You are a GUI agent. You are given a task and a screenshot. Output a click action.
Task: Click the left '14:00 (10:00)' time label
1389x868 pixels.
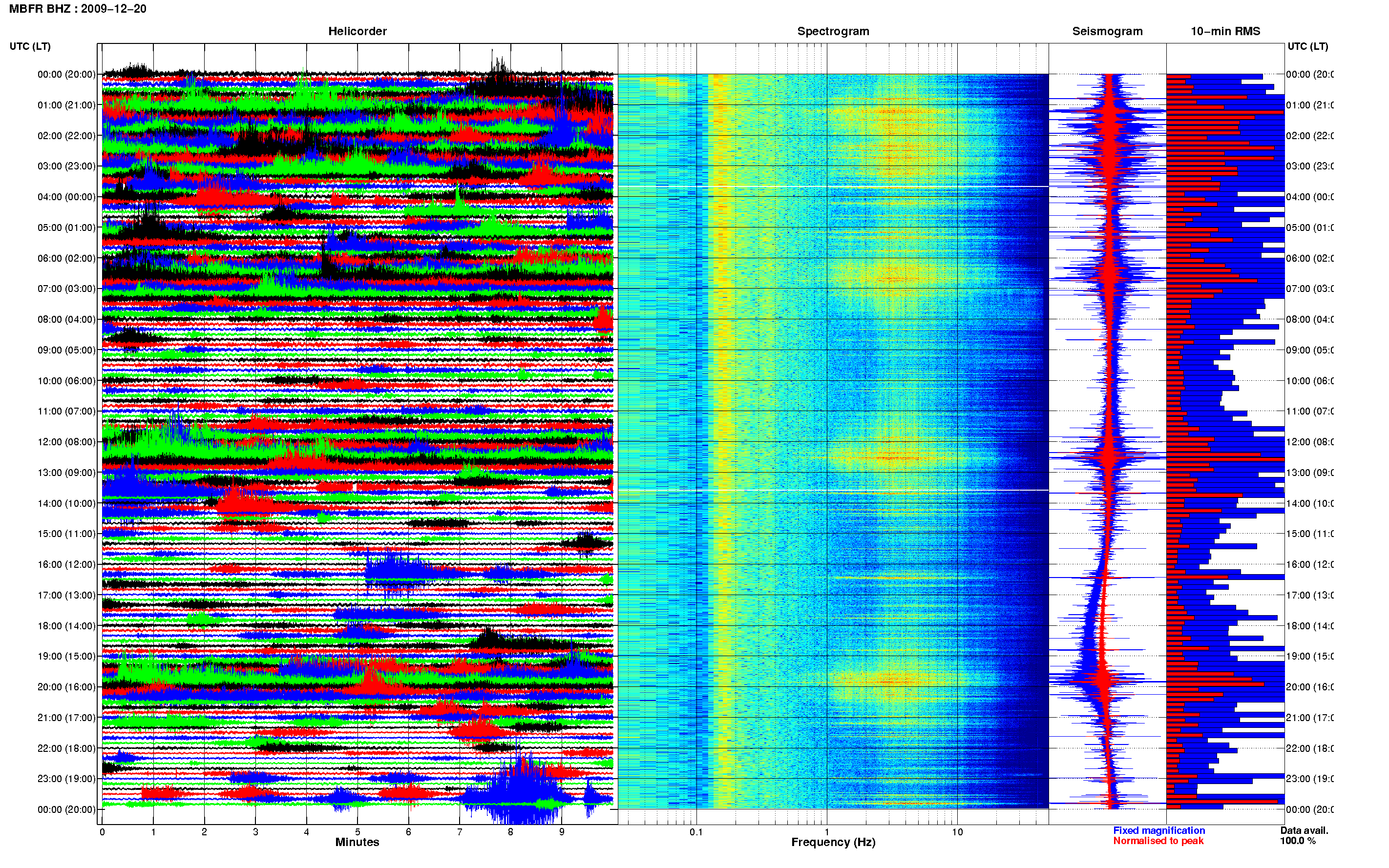point(66,503)
